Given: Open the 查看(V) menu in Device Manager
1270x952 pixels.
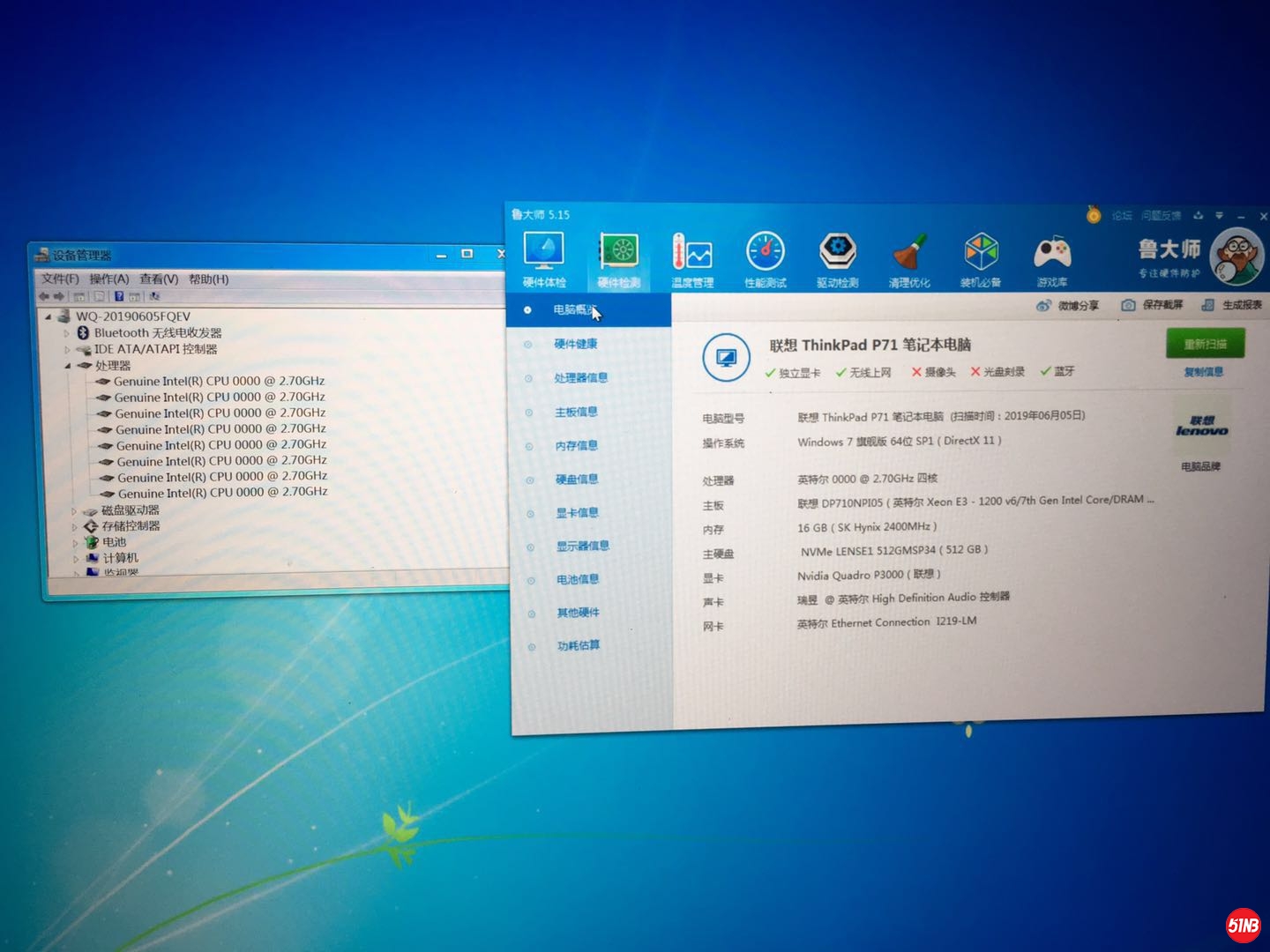Looking at the screenshot, I should point(159,279).
